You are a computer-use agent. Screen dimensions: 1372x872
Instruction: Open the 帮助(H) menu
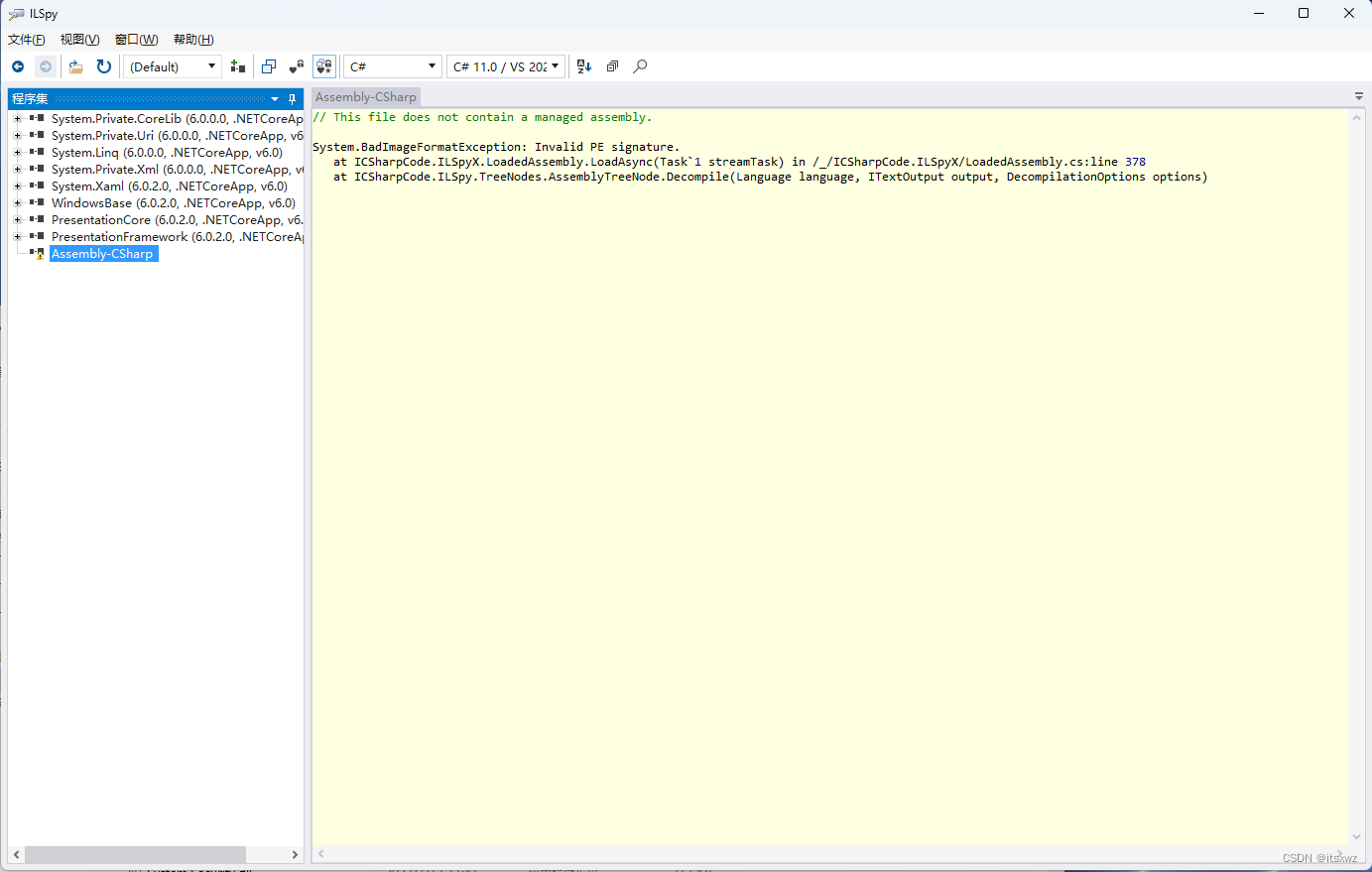click(x=193, y=40)
